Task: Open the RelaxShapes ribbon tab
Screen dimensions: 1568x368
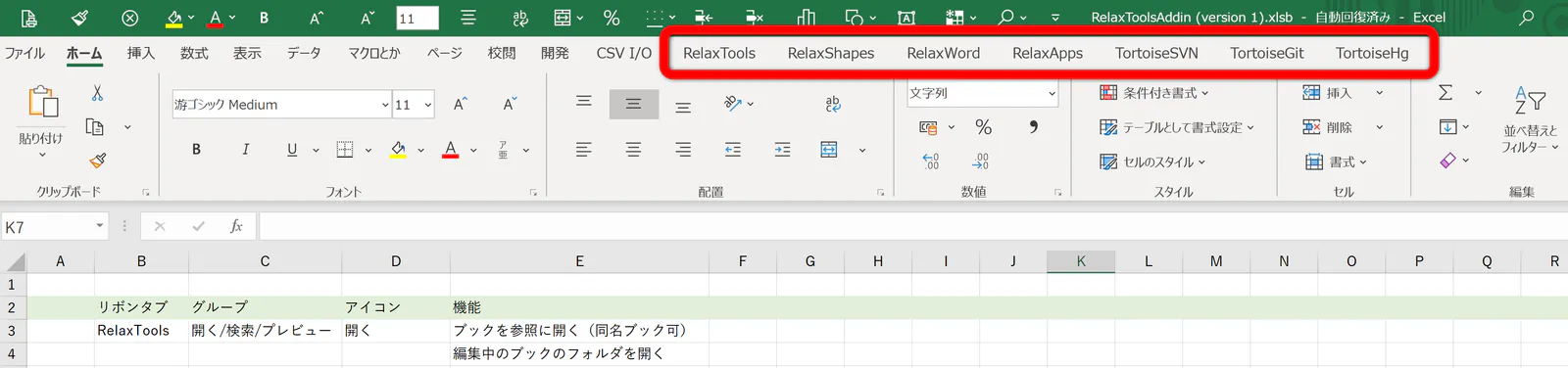Action: (x=831, y=53)
